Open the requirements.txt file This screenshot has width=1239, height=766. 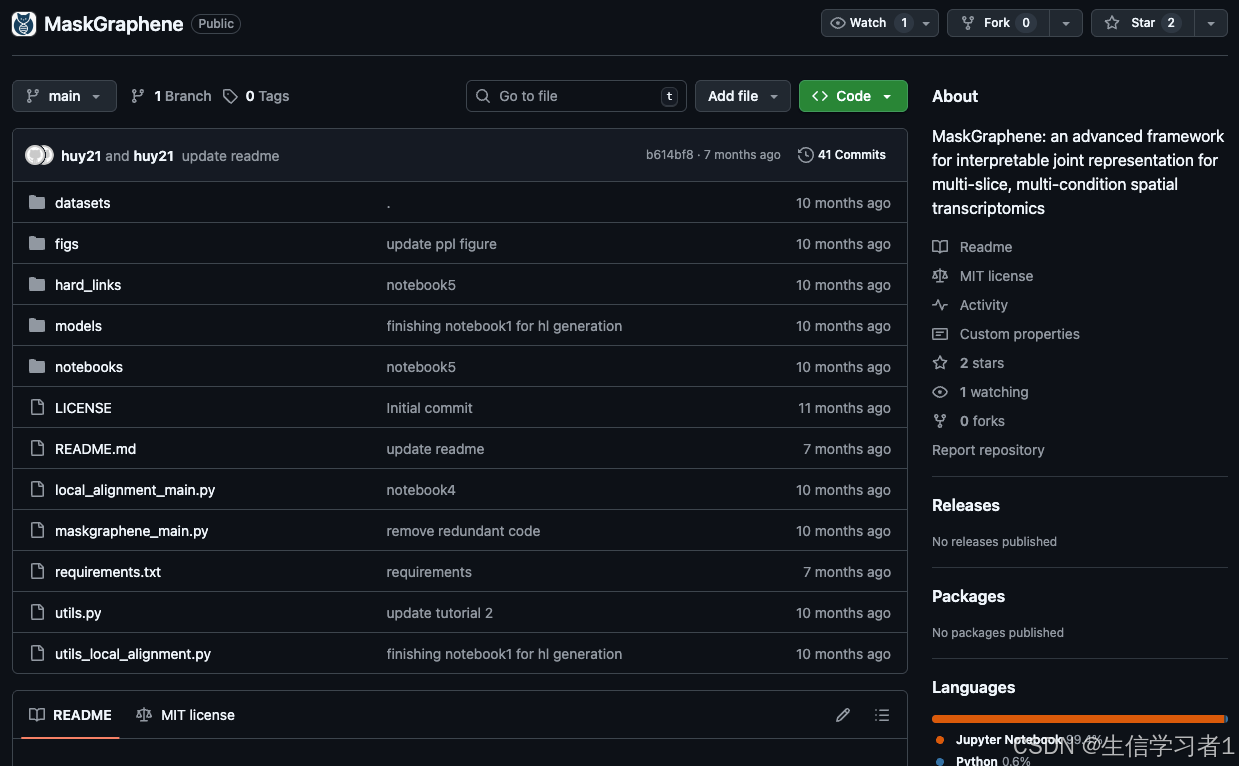(x=108, y=572)
